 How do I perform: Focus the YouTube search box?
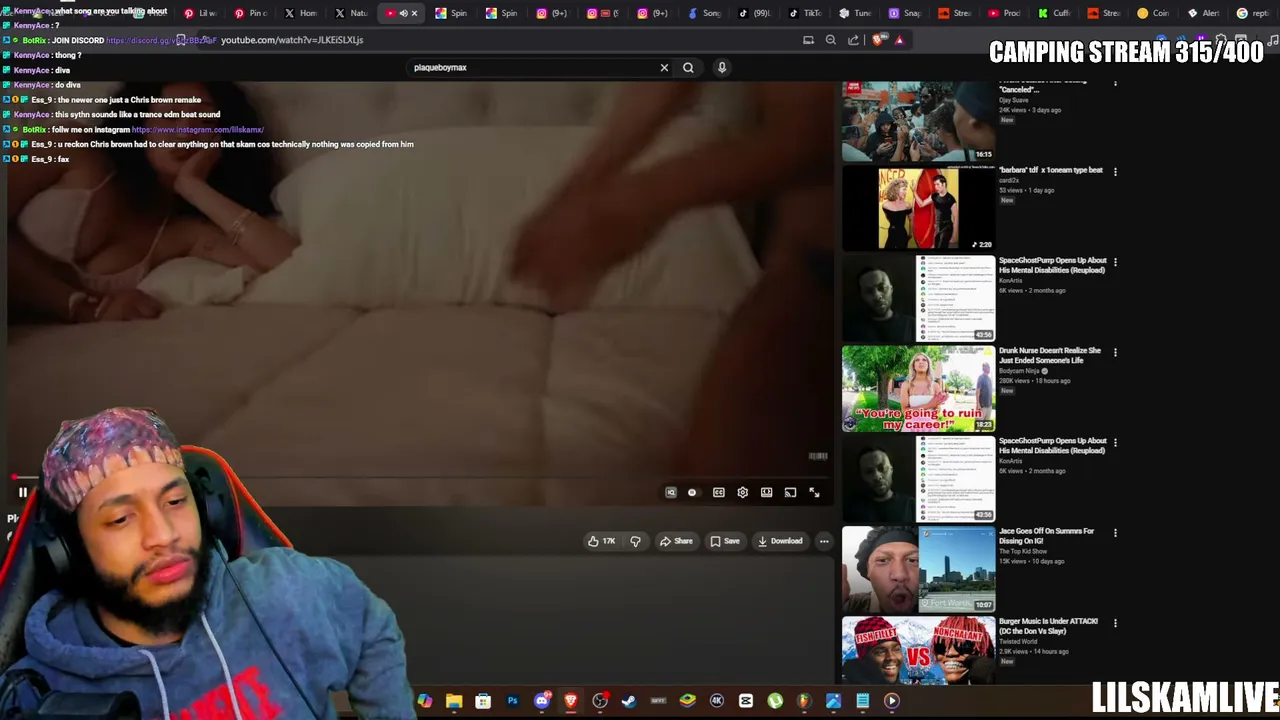(x=530, y=67)
